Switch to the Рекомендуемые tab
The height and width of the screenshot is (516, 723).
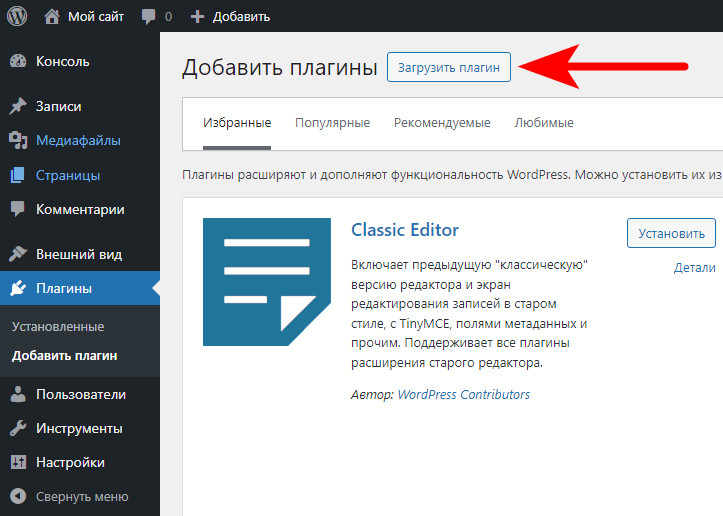pyautogui.click(x=442, y=123)
